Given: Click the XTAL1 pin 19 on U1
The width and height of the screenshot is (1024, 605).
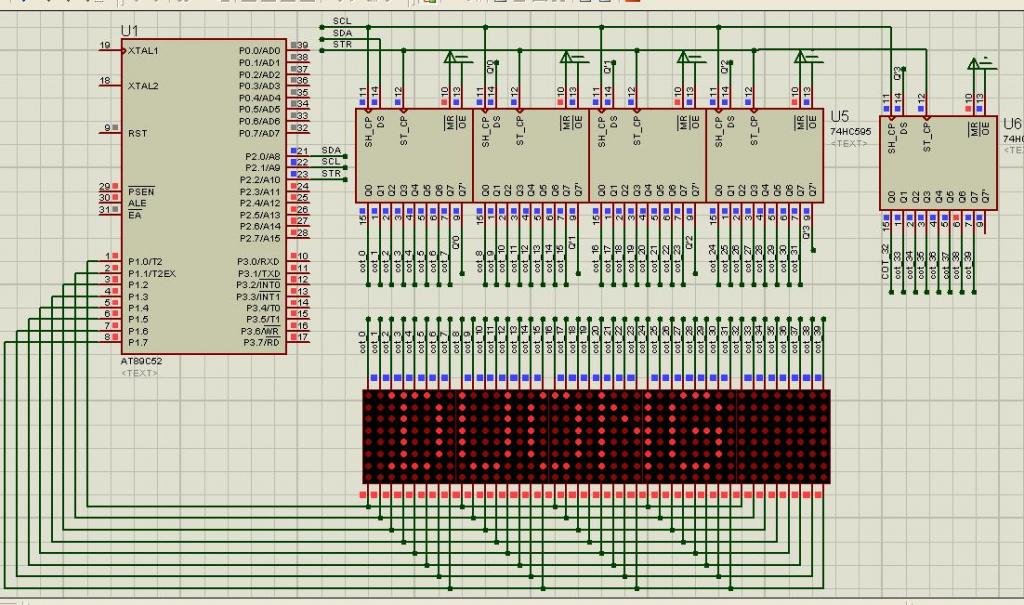Looking at the screenshot, I should (110, 49).
